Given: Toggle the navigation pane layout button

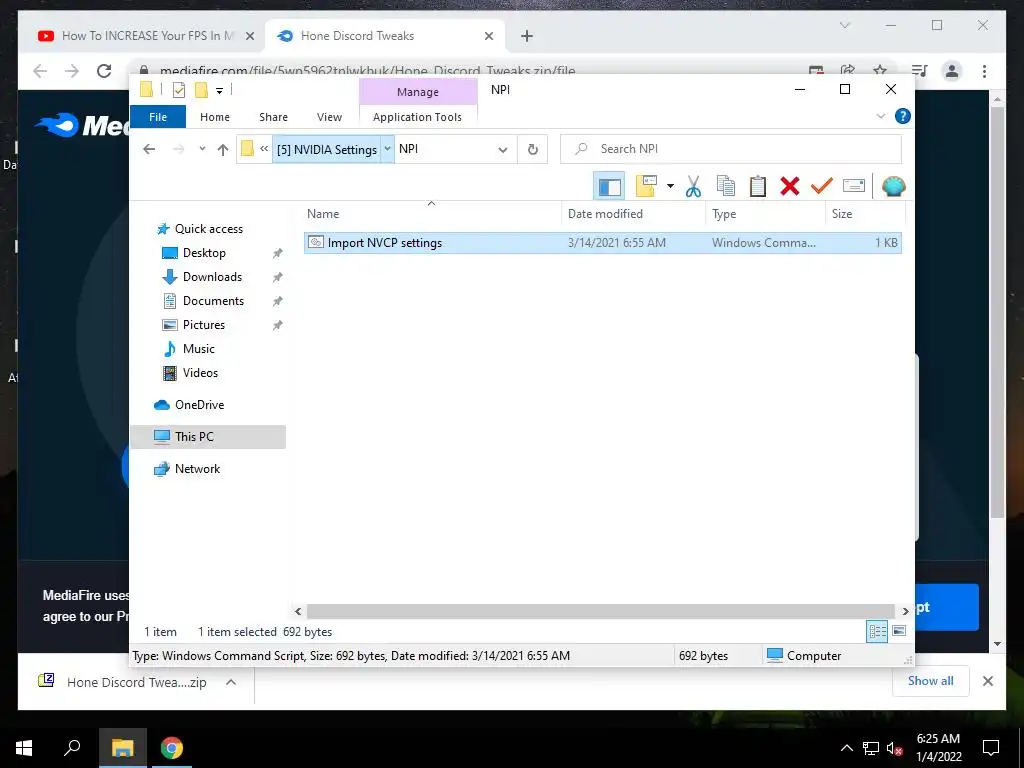Looking at the screenshot, I should (x=609, y=187).
